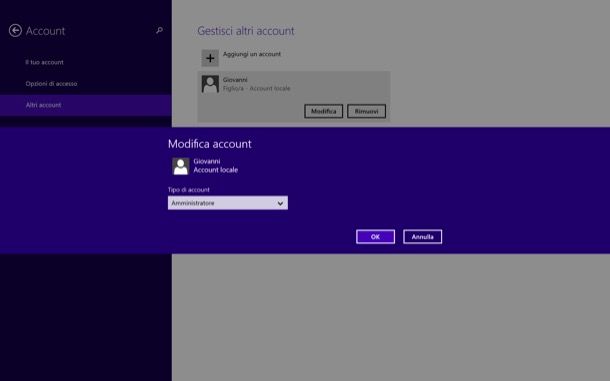Image resolution: width=610 pixels, height=381 pixels.
Task: Click the "Gestisci altri account" heading
Action: 246,31
